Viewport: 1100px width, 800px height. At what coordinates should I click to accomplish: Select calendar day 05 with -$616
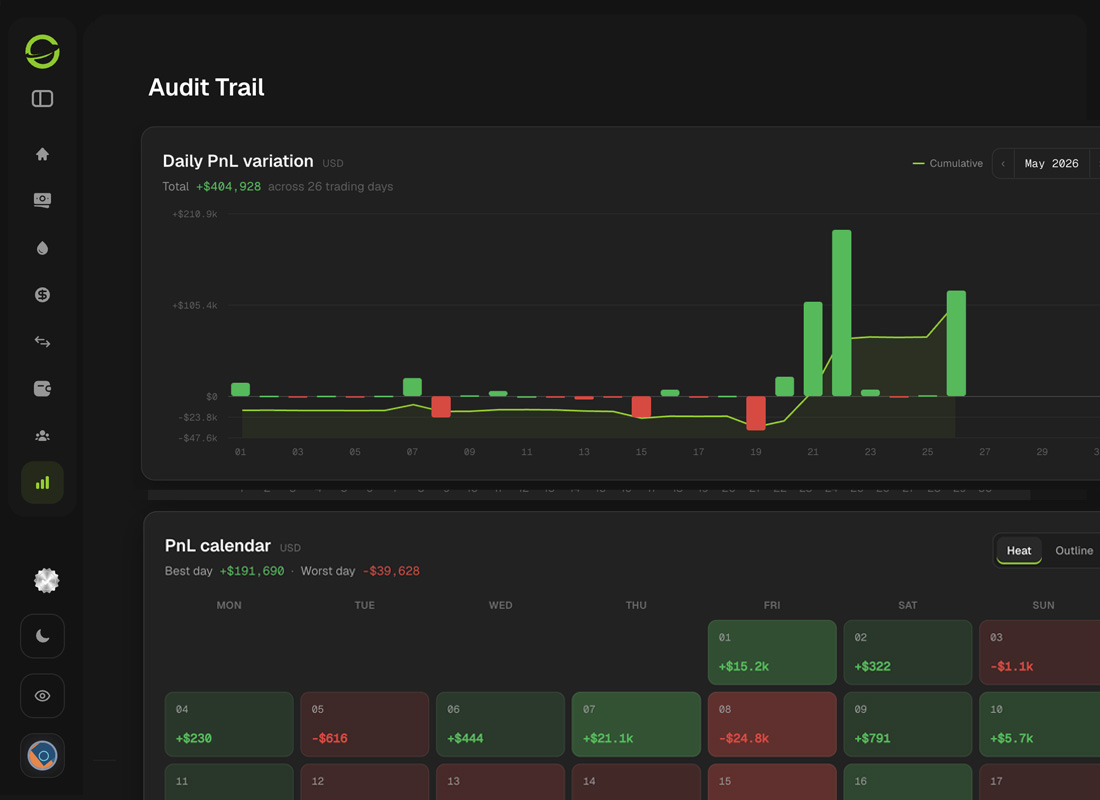tap(364, 724)
